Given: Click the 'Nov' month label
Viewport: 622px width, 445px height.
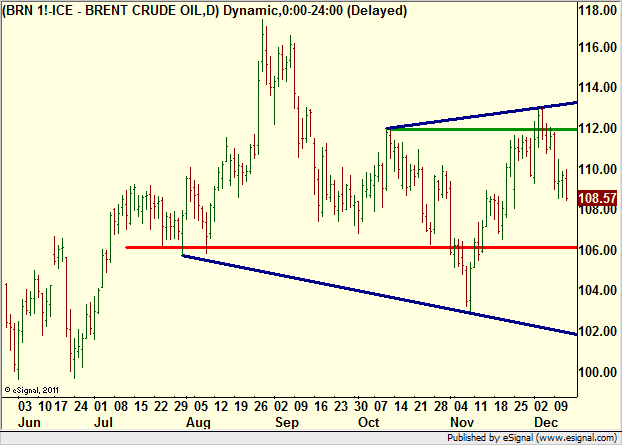Looking at the screenshot, I should tap(462, 423).
